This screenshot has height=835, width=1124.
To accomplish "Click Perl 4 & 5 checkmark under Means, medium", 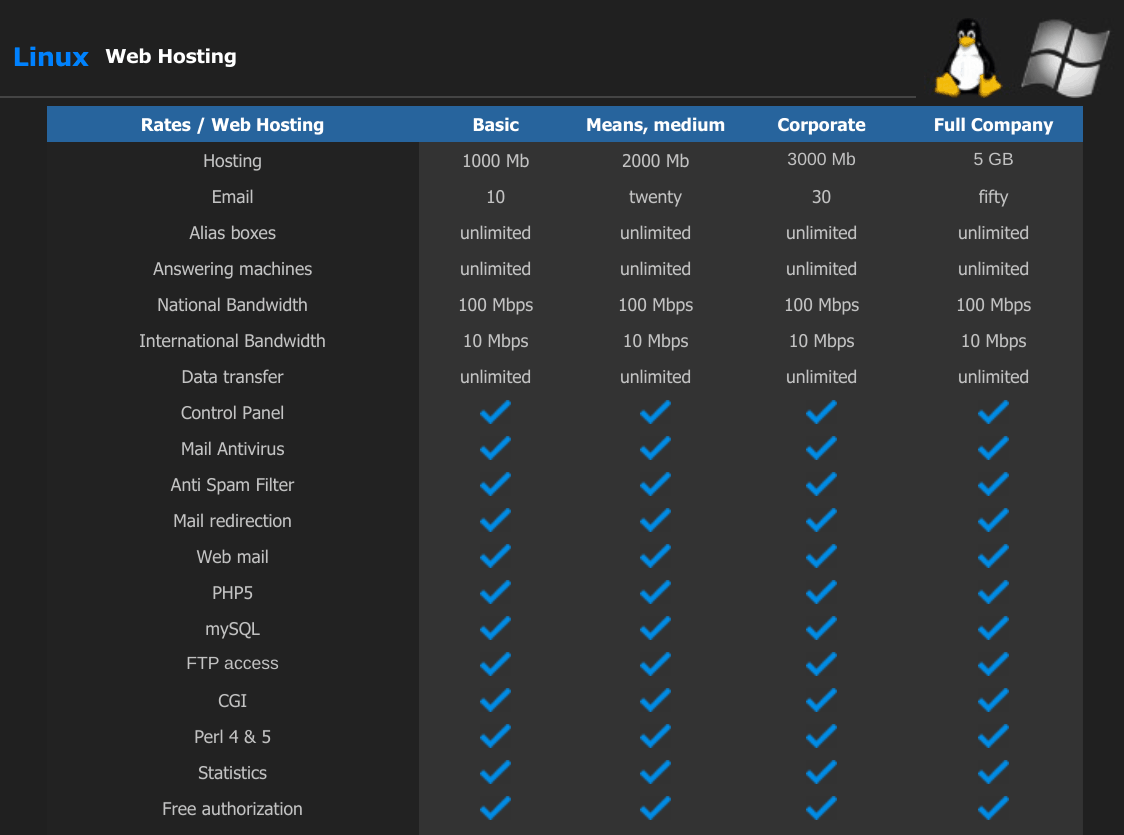I will 655,736.
